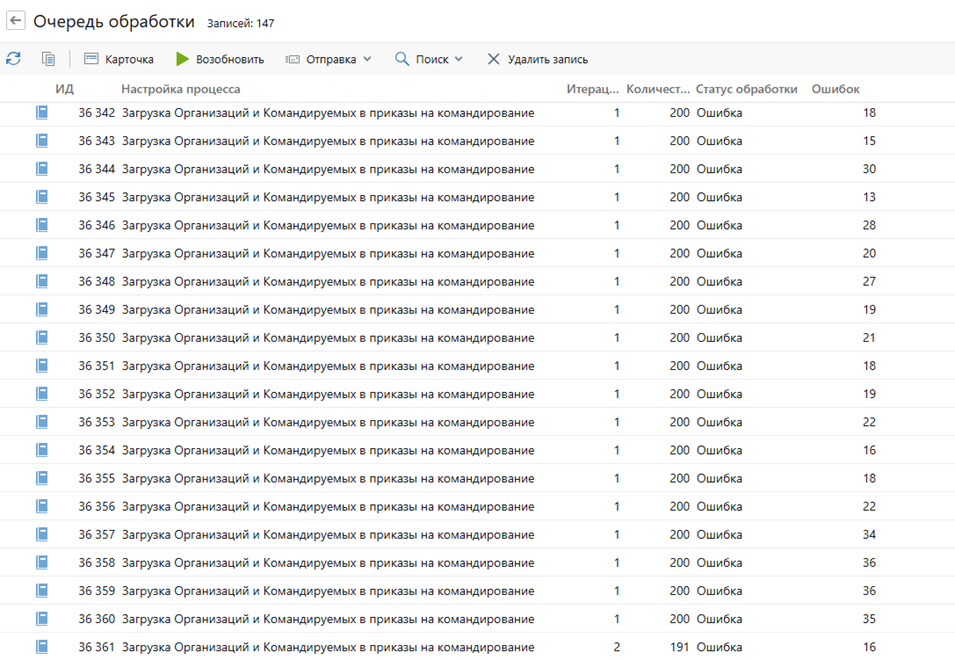Click the Статус обработки column header
This screenshot has width=955, height=660.
pyautogui.click(x=747, y=89)
